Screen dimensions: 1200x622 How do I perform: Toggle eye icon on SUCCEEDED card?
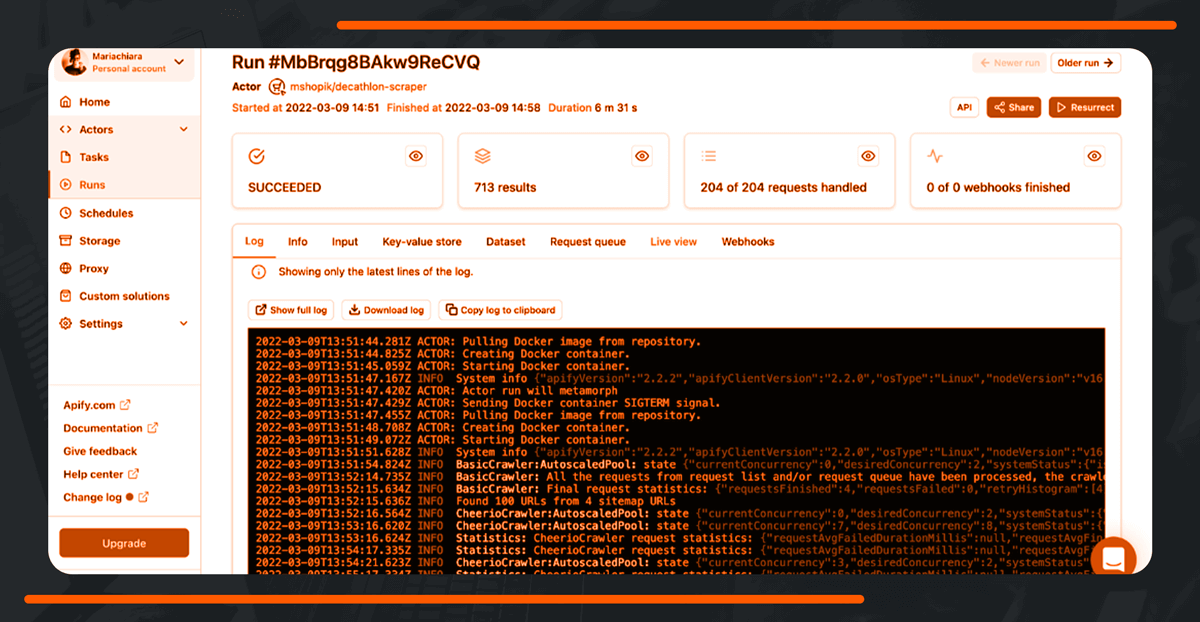click(416, 156)
